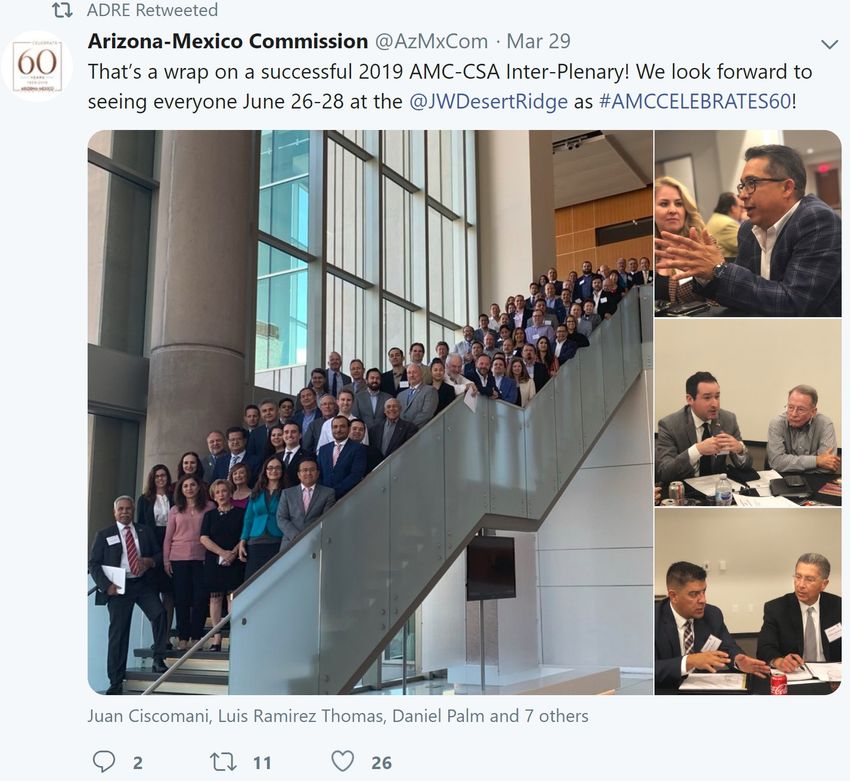The height and width of the screenshot is (781, 850).
Task: Open the middle right photo of two men
Action: pos(748,412)
